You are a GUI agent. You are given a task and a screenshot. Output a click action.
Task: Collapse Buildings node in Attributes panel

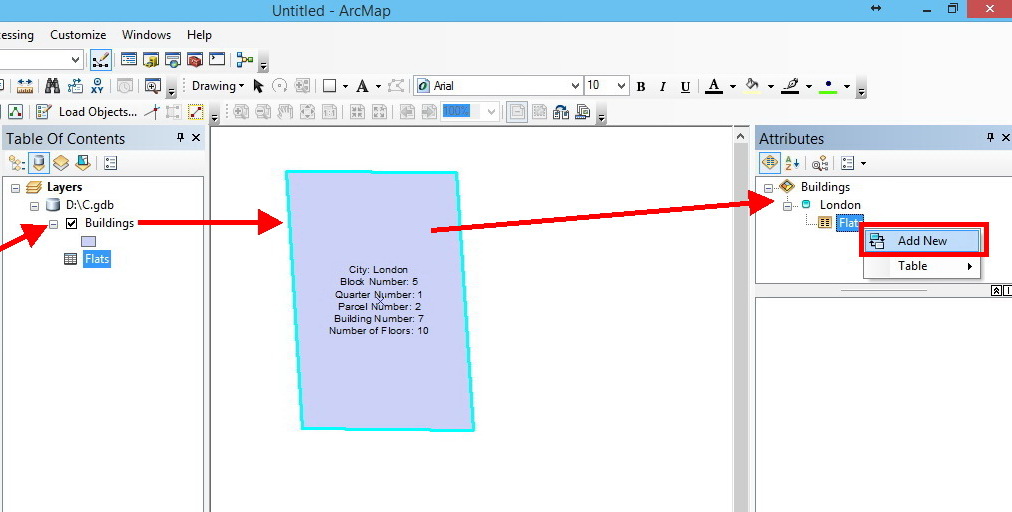coord(768,188)
